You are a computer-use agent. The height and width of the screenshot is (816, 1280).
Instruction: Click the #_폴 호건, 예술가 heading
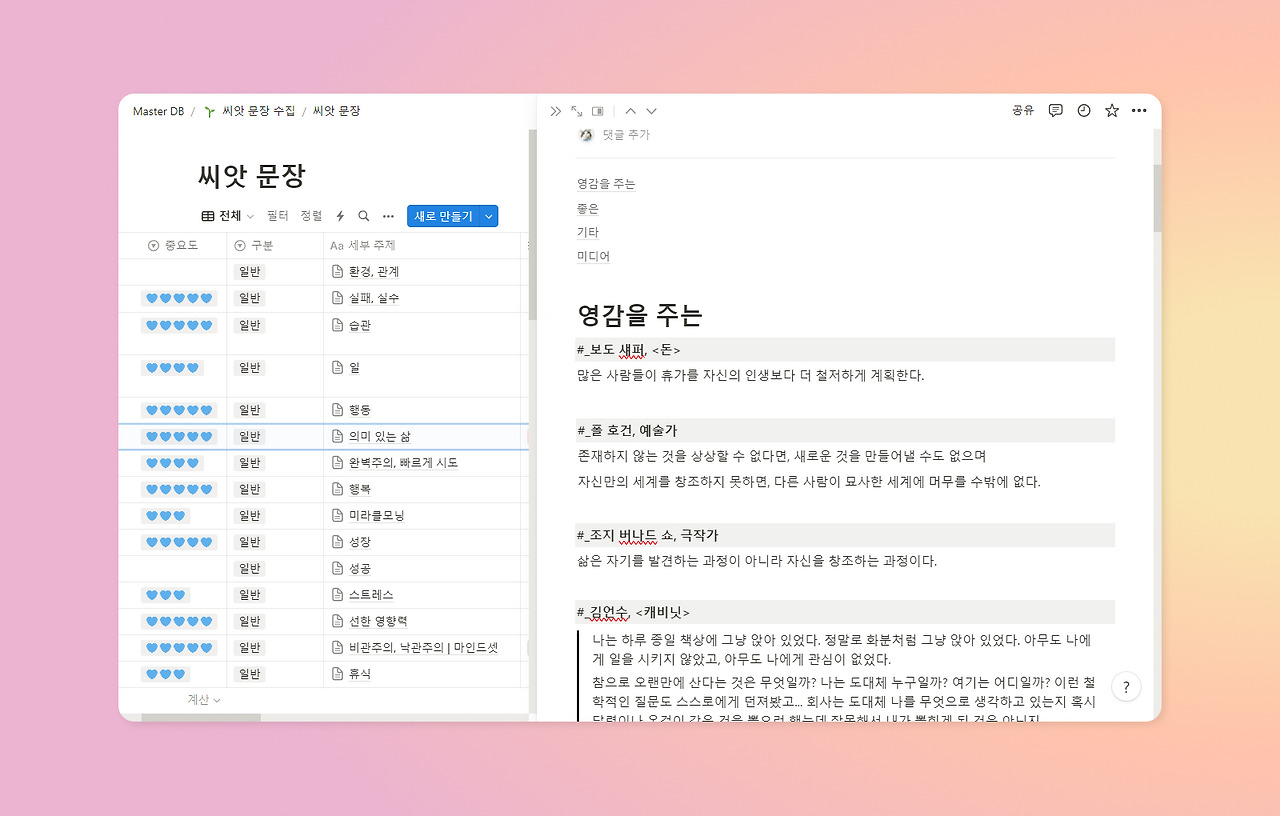tap(845, 430)
